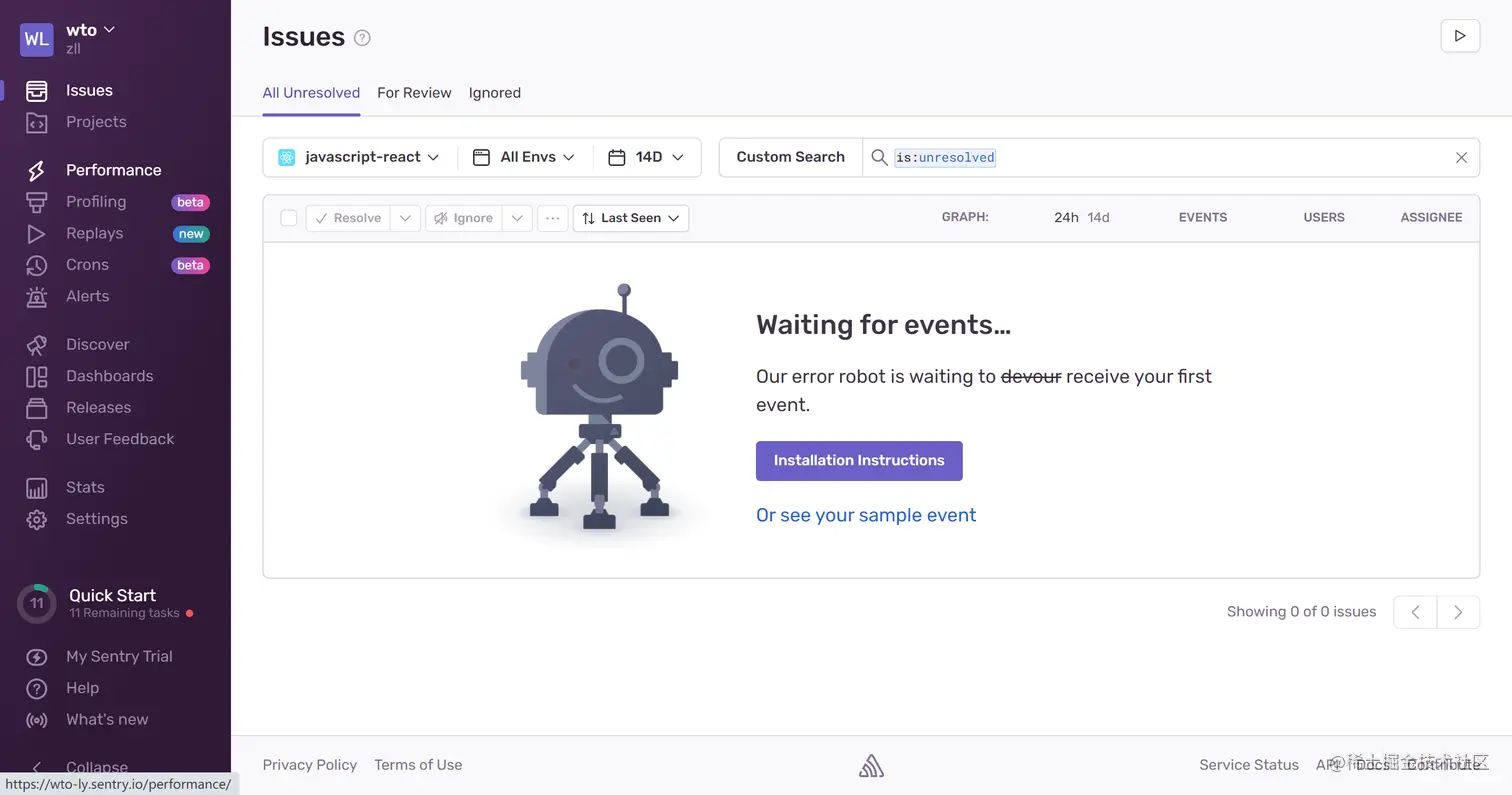Open the Terms of Use link

click(418, 765)
